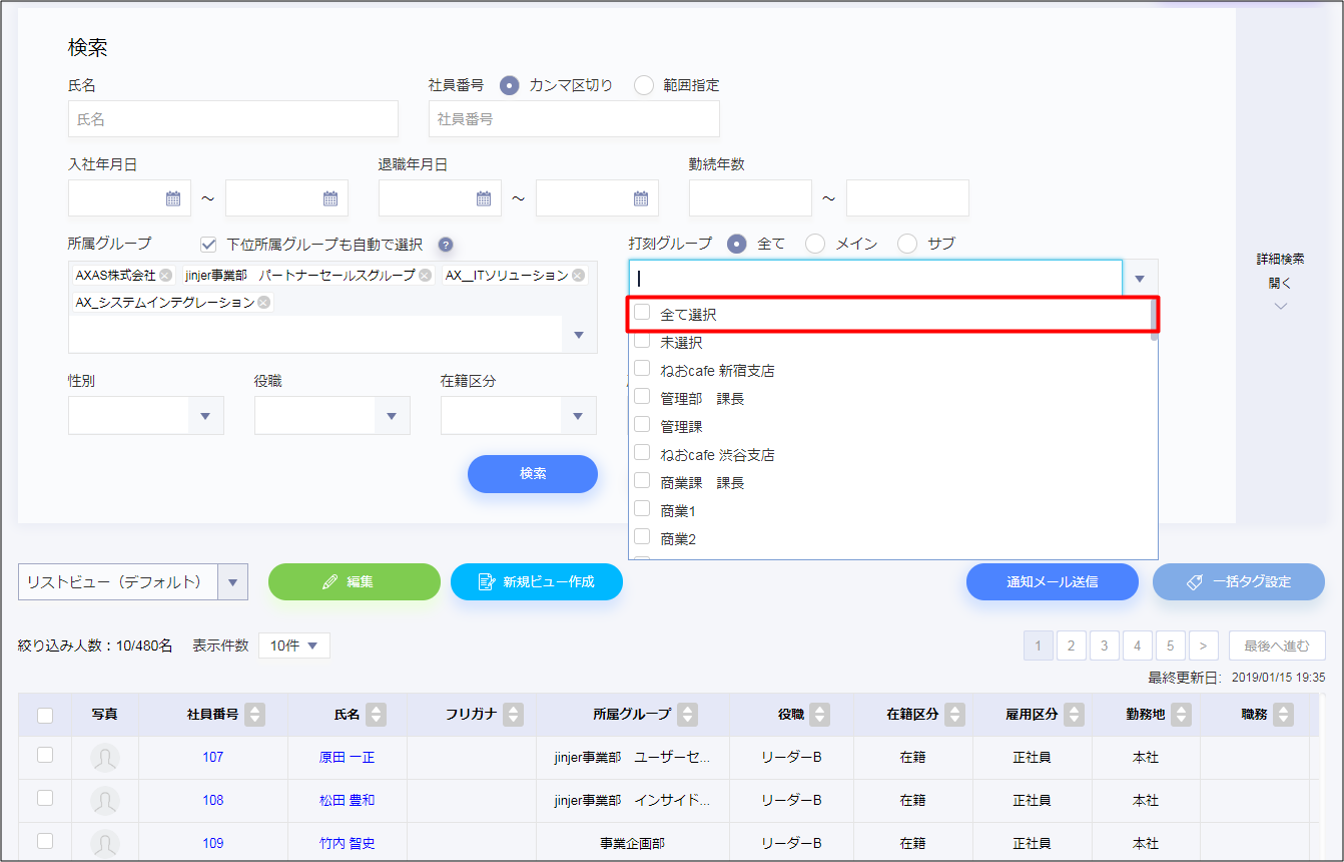The image size is (1344, 862).
Task: Open the 性別 dropdown
Action: (205, 416)
